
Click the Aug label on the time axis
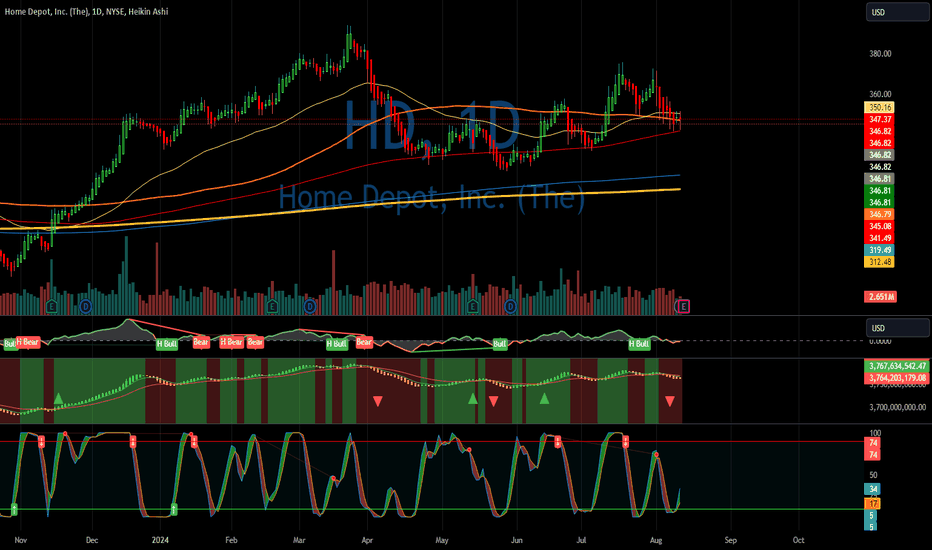pyautogui.click(x=656, y=540)
